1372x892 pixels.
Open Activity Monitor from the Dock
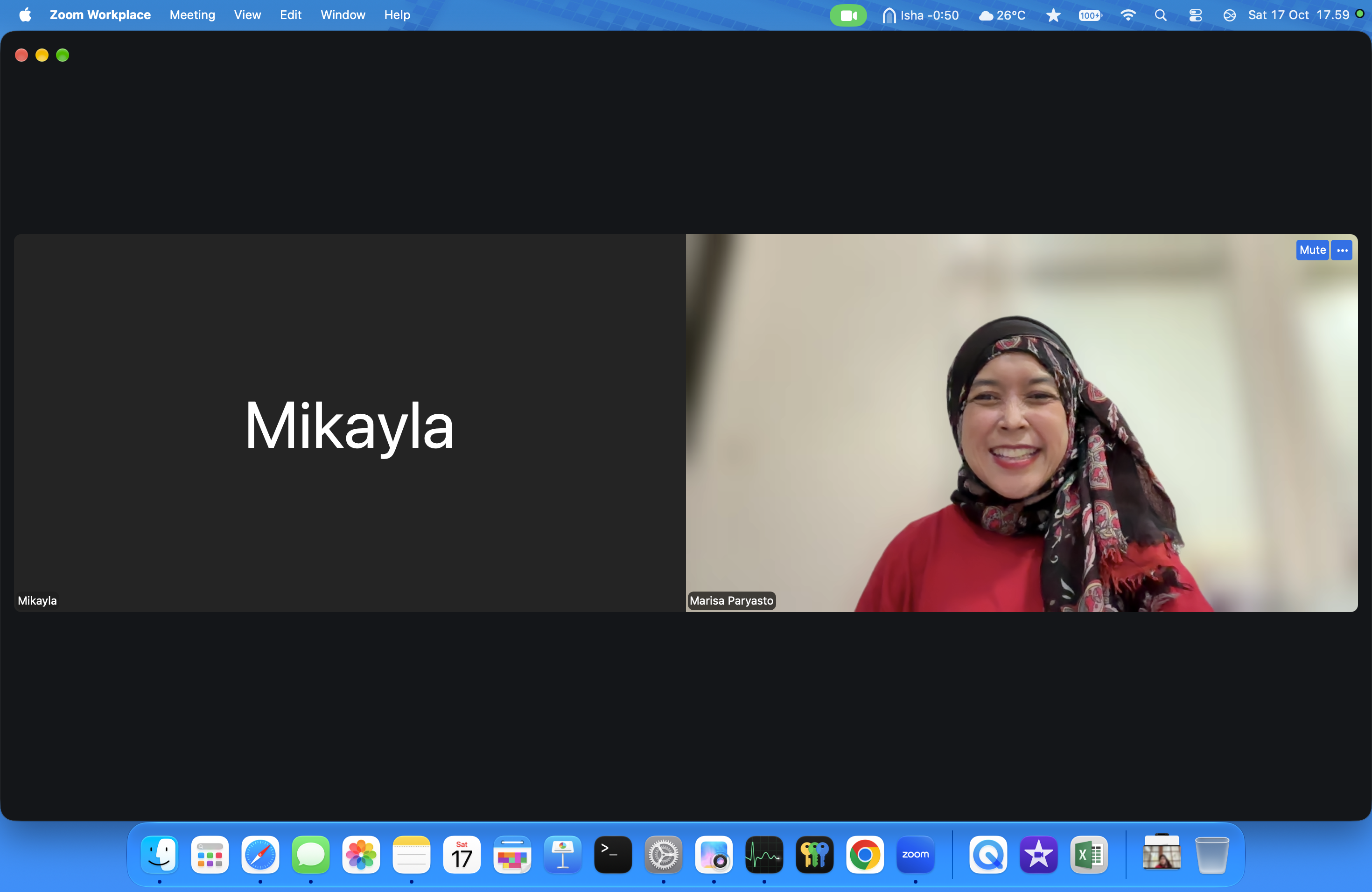coord(764,855)
